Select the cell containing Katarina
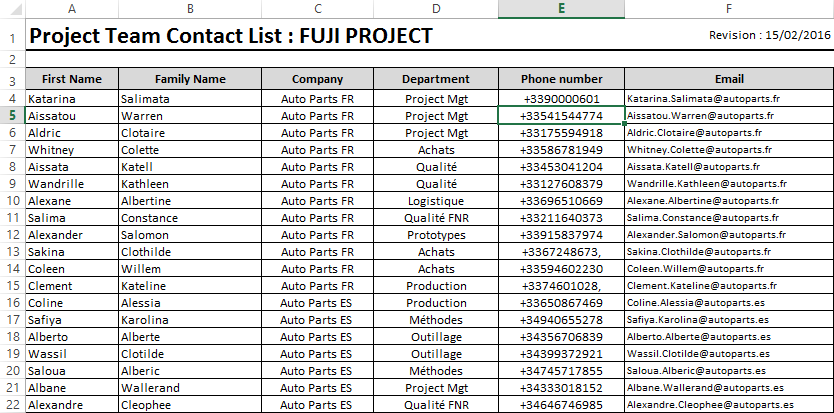 coord(70,99)
